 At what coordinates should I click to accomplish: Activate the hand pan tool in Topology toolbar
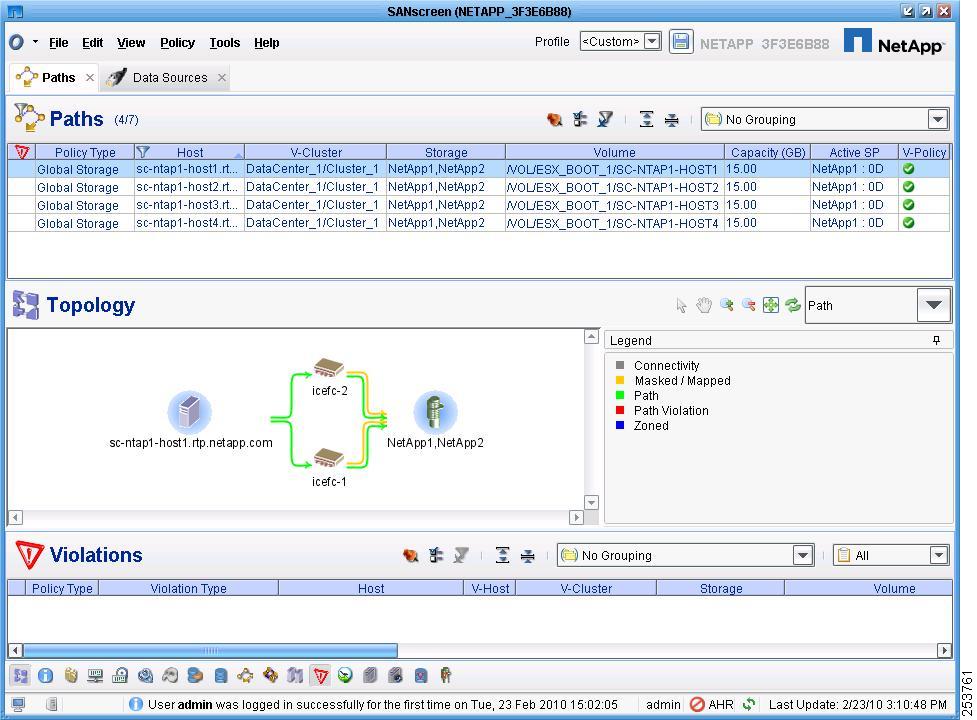click(703, 305)
